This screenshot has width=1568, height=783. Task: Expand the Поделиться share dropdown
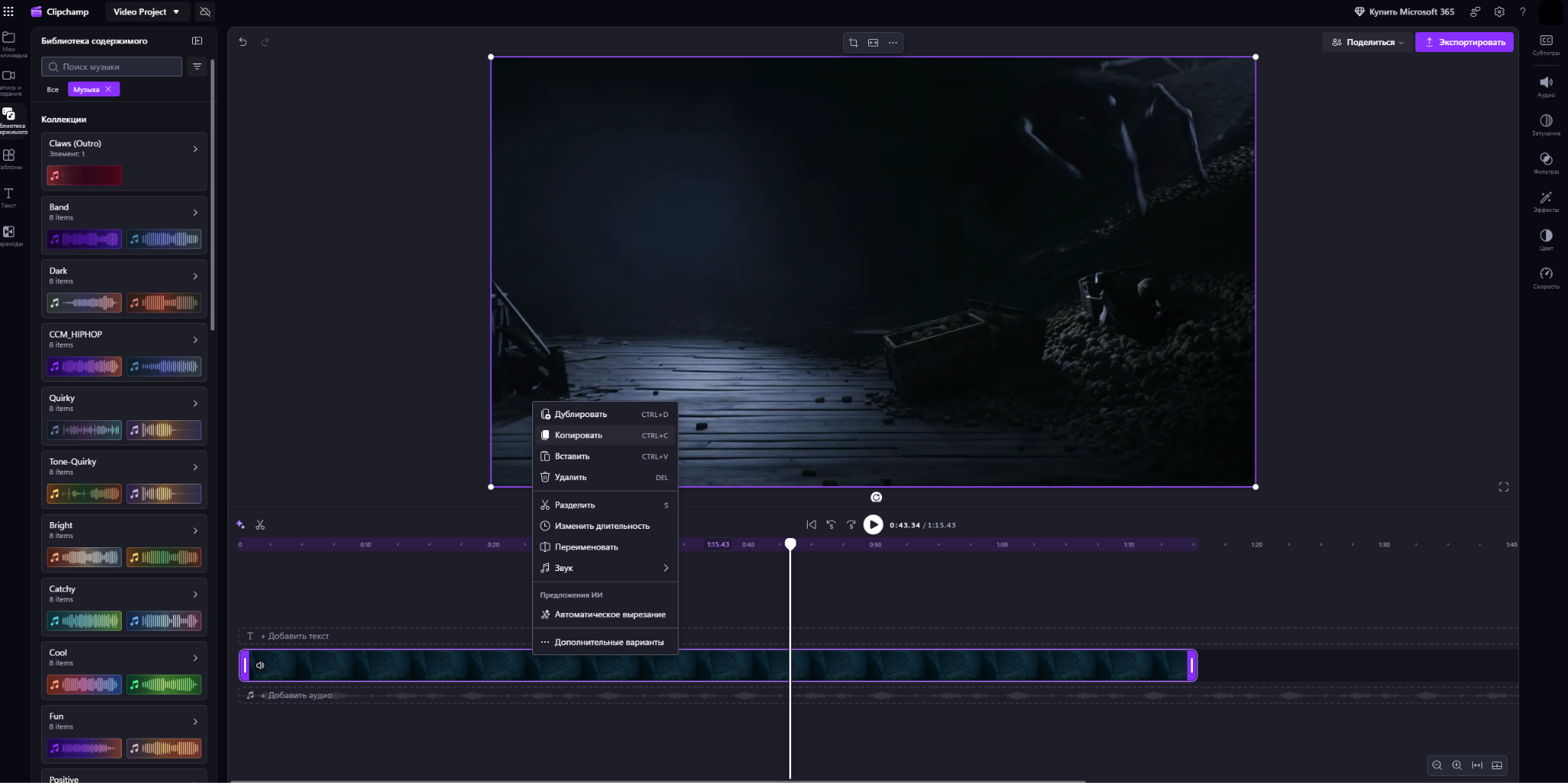[x=1369, y=42]
